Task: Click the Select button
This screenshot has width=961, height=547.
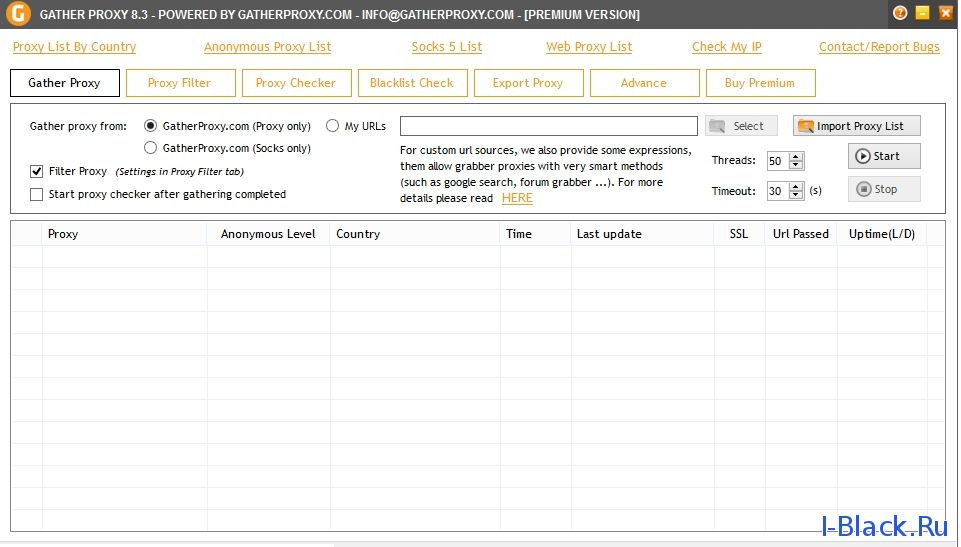Action: 741,126
